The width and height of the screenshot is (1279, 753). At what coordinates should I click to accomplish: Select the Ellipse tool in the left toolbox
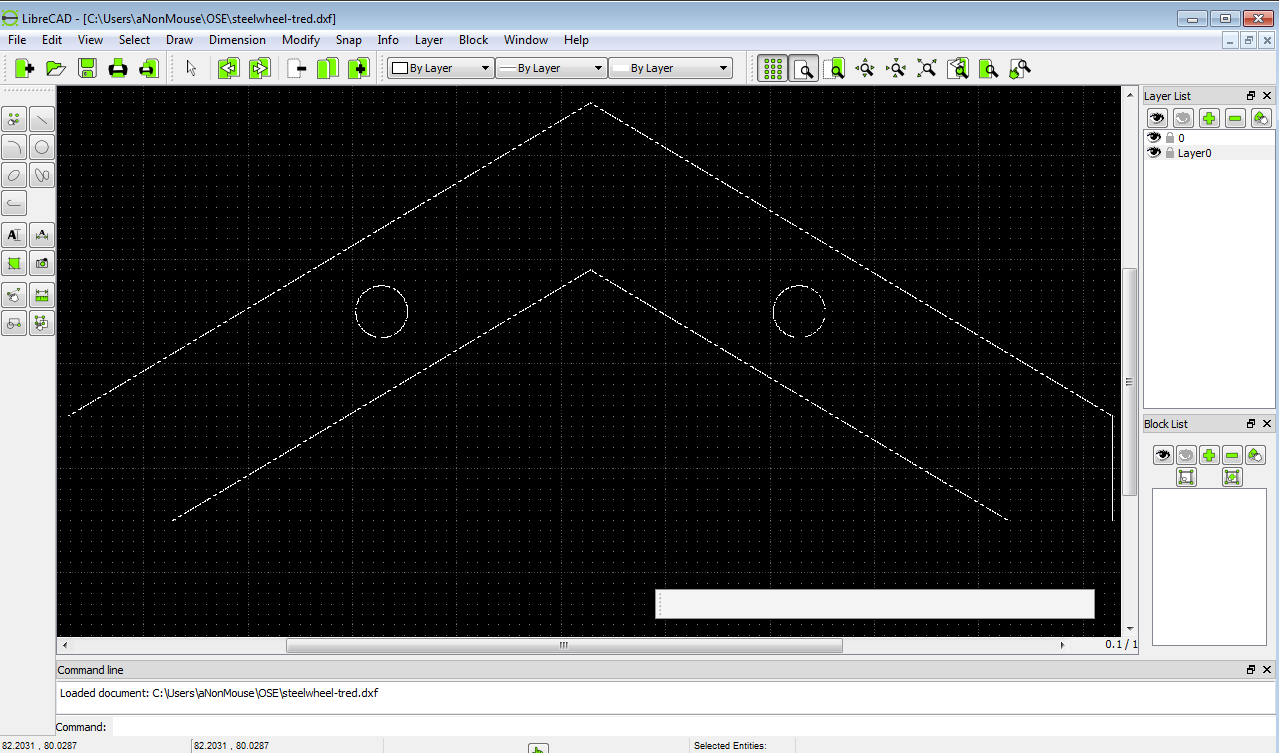point(14,175)
